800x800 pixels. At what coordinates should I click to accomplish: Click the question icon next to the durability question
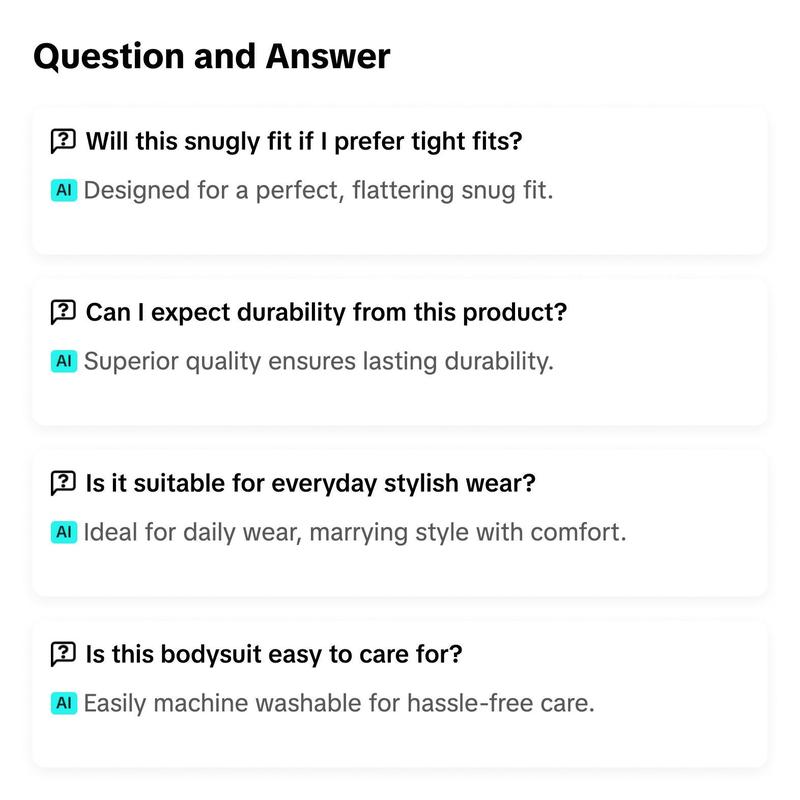63,312
